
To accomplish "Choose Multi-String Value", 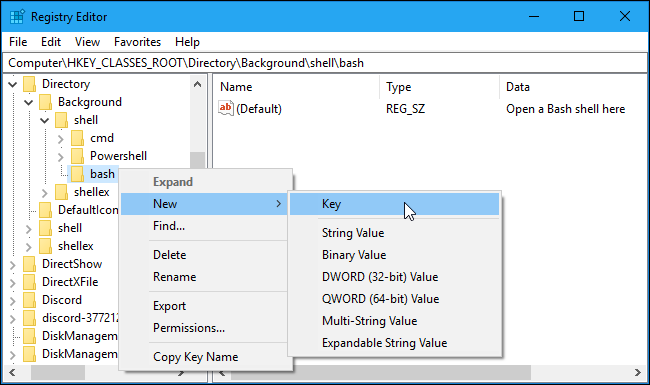I will (394, 321).
